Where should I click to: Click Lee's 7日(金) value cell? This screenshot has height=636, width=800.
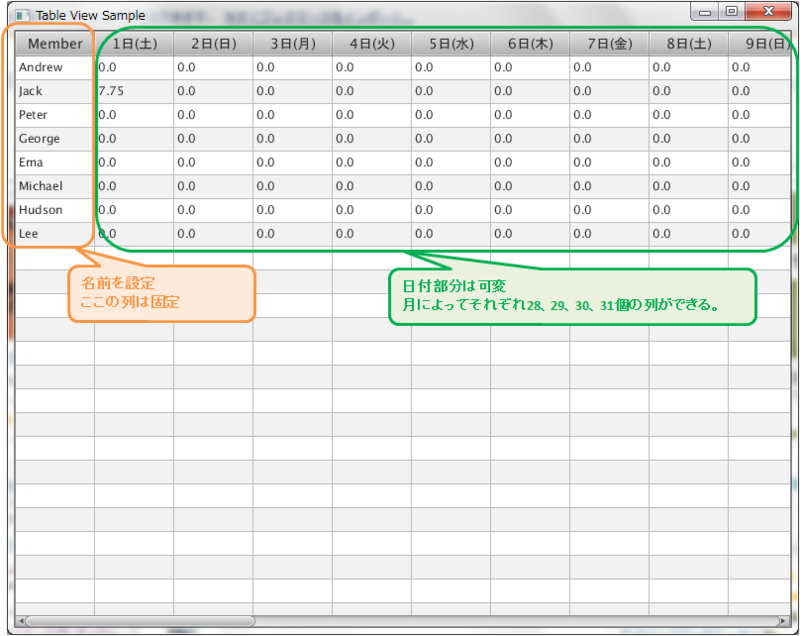610,234
